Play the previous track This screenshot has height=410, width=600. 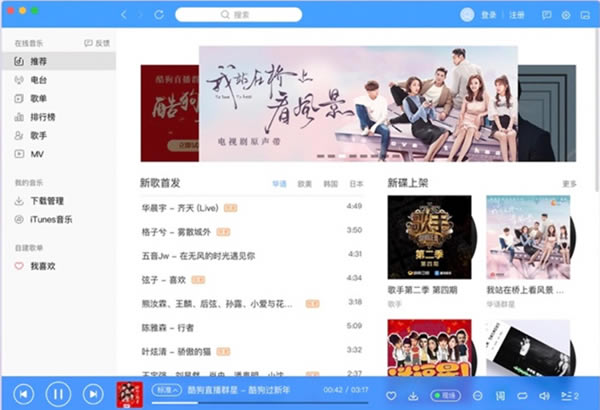coord(24,394)
